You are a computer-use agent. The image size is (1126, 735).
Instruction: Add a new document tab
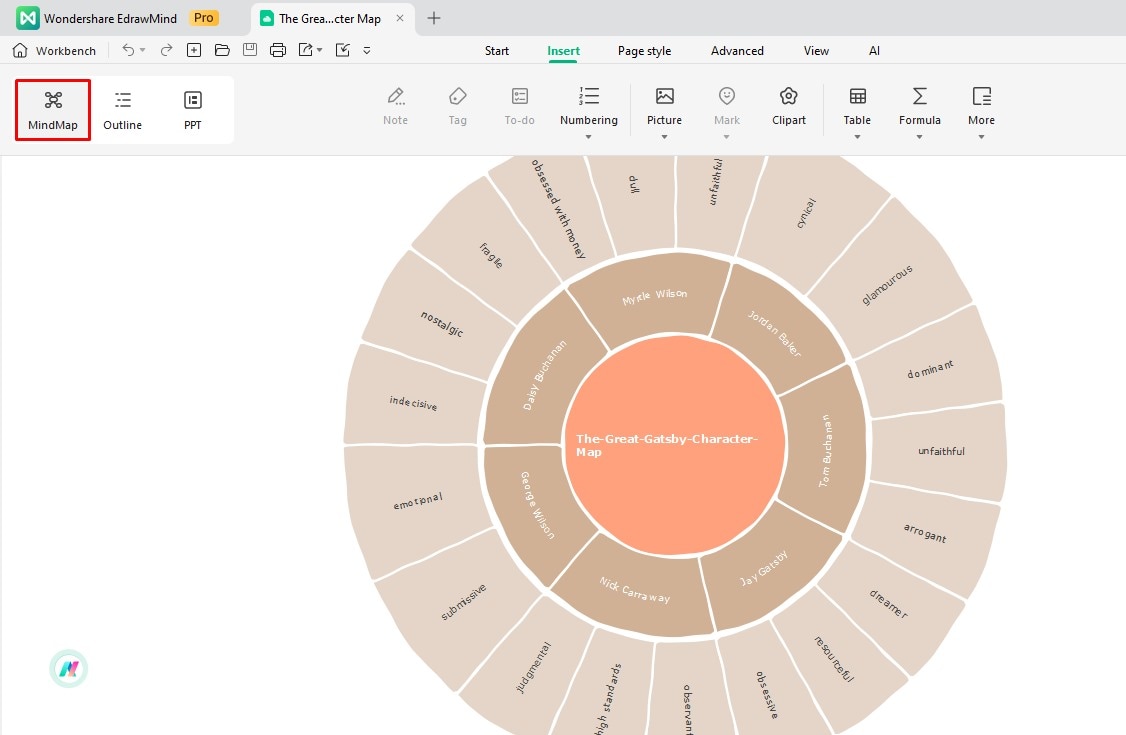434,18
